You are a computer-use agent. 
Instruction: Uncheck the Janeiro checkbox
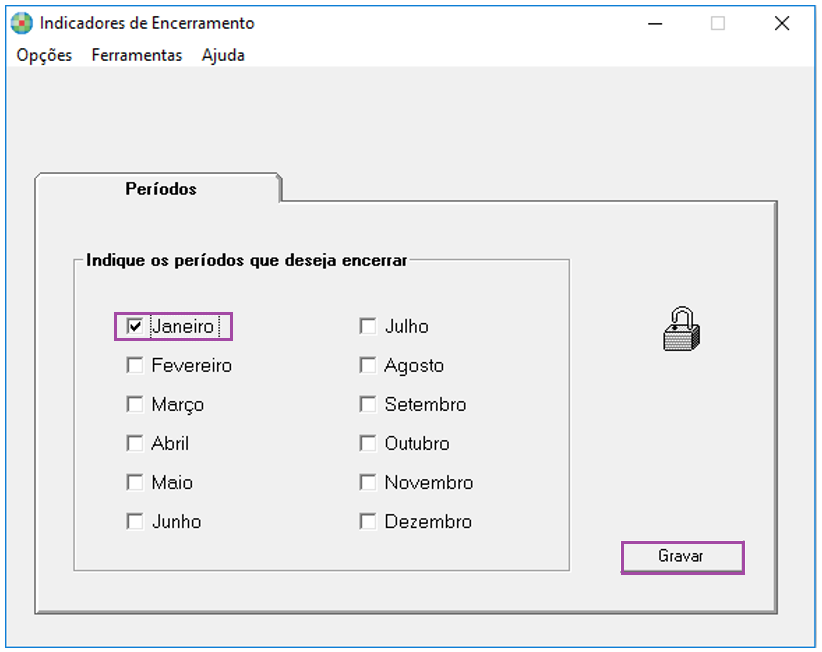pos(135,326)
